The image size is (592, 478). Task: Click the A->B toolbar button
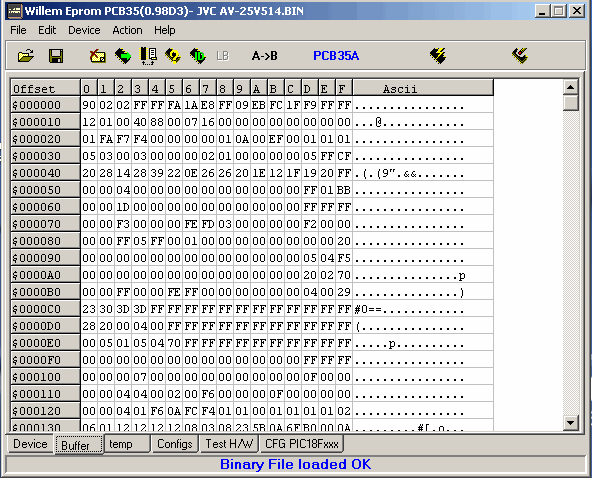point(265,56)
